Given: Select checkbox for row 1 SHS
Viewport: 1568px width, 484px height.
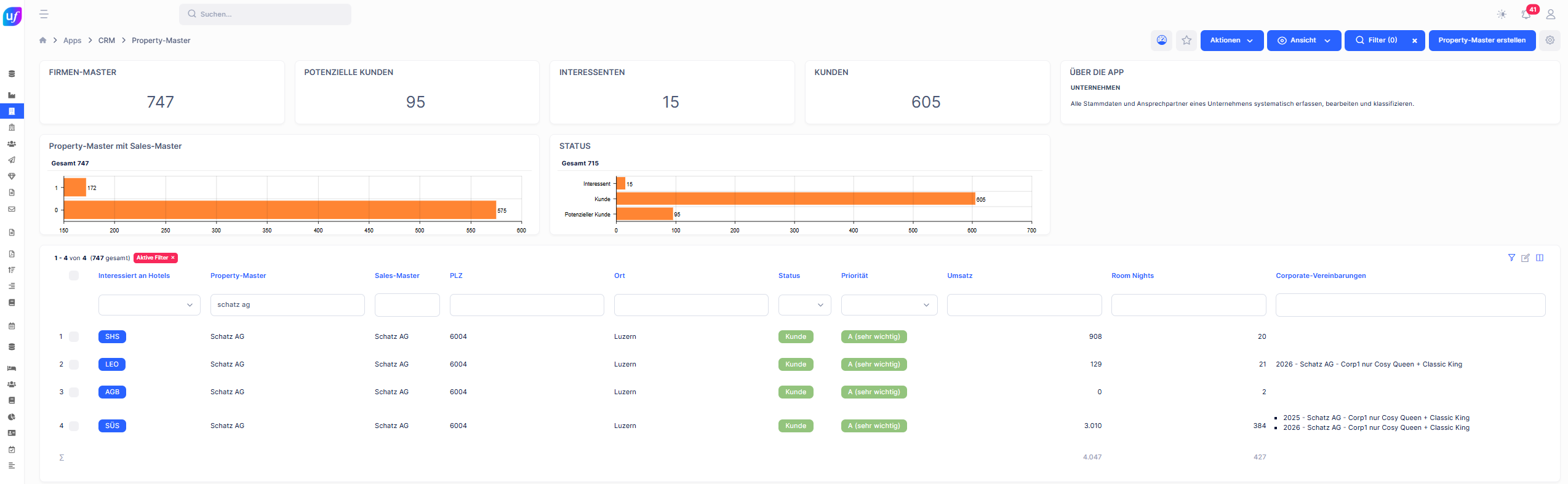Looking at the screenshot, I should coord(74,336).
